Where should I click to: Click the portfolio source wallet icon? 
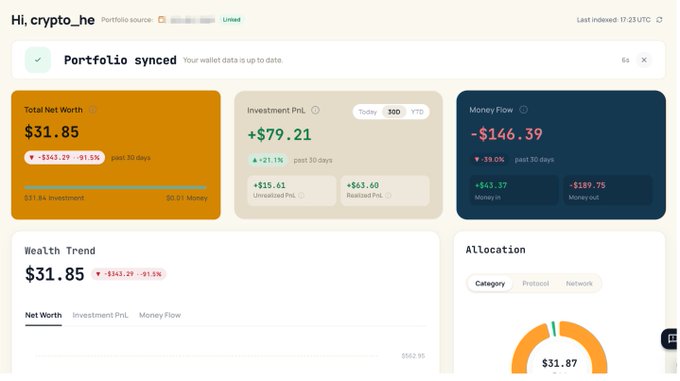[162, 20]
